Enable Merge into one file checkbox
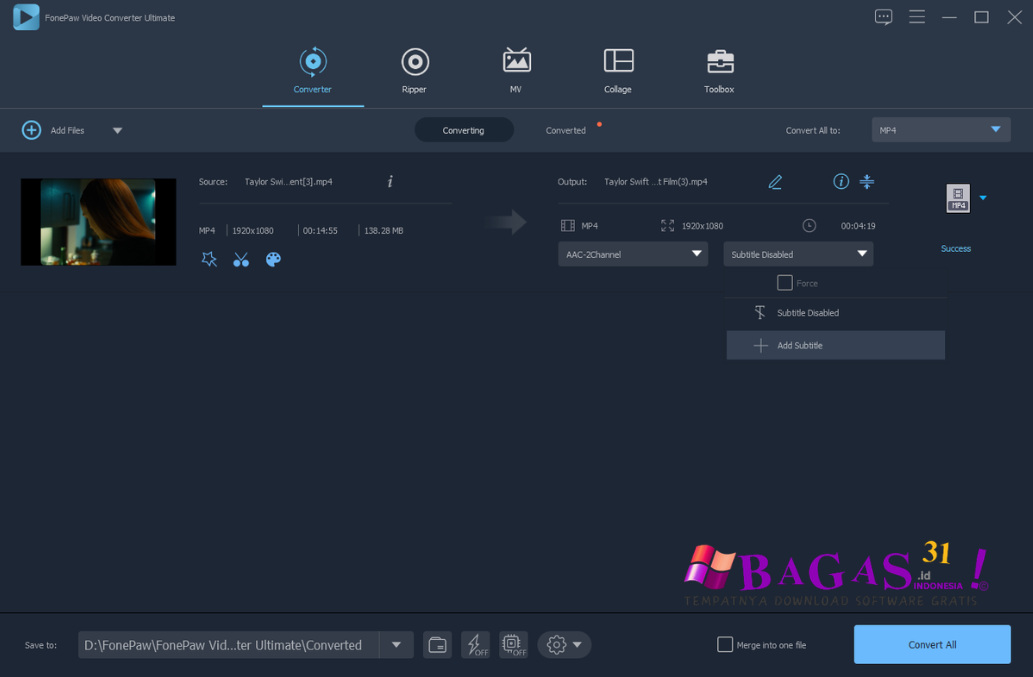The height and width of the screenshot is (677, 1033). (725, 645)
